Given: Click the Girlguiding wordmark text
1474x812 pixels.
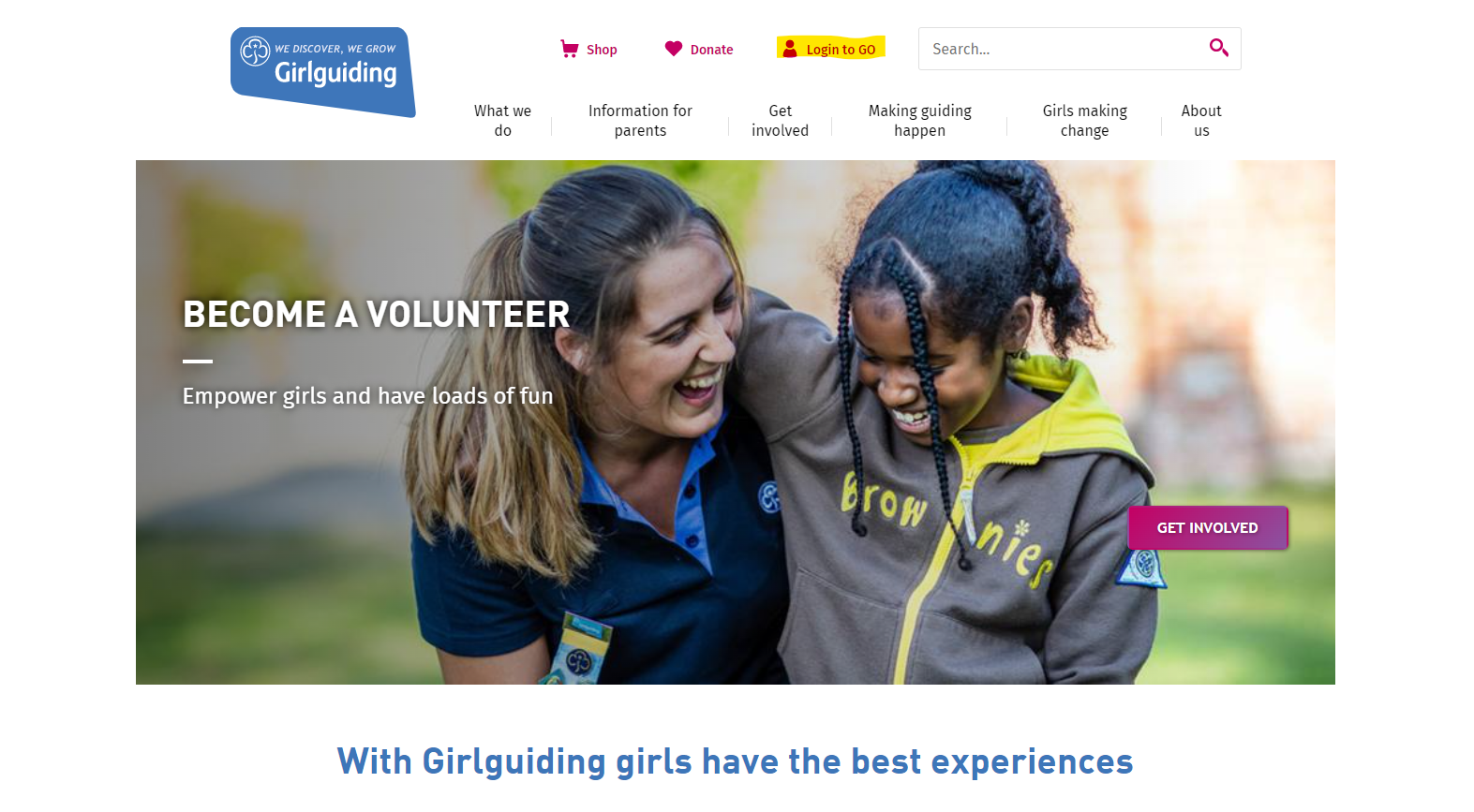Looking at the screenshot, I should pos(335,73).
